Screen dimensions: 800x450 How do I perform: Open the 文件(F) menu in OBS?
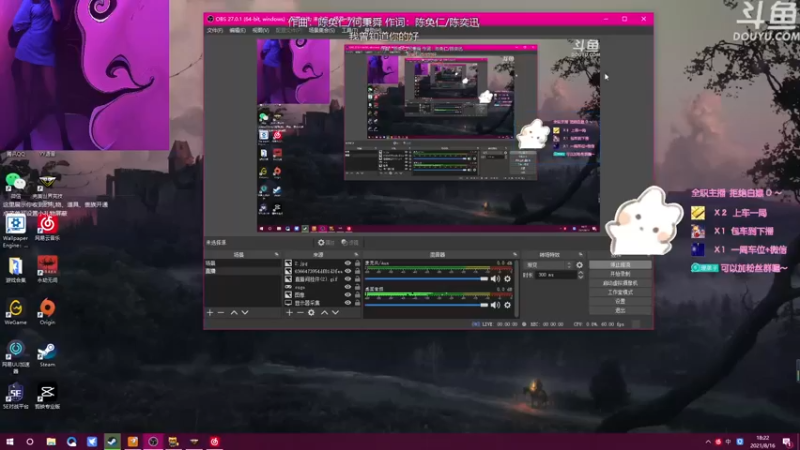(215, 31)
